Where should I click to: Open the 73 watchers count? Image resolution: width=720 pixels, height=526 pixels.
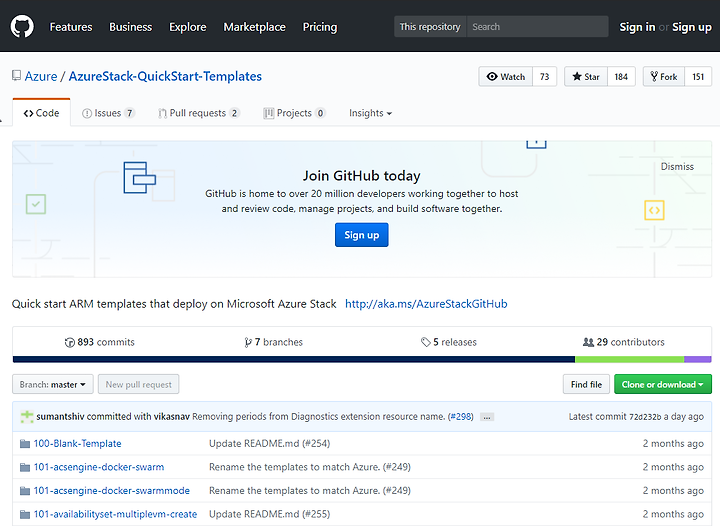(x=545, y=77)
